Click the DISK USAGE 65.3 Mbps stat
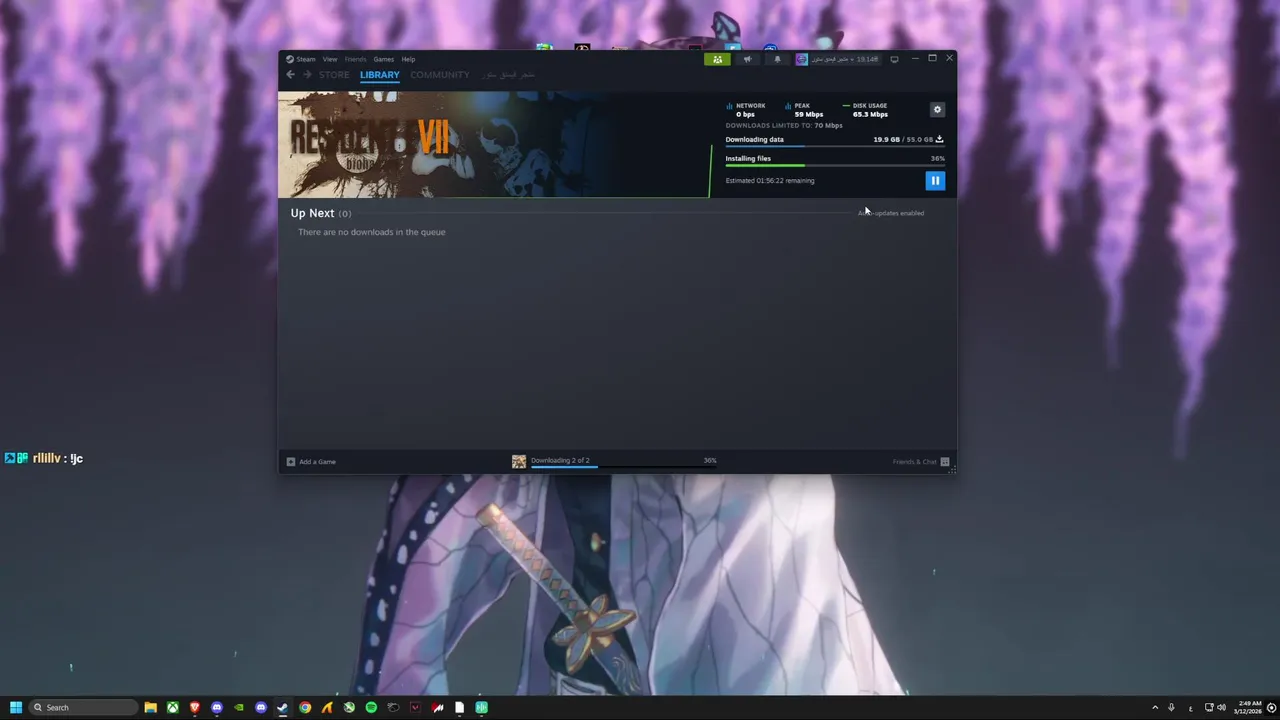The image size is (1280, 720). tap(866, 110)
